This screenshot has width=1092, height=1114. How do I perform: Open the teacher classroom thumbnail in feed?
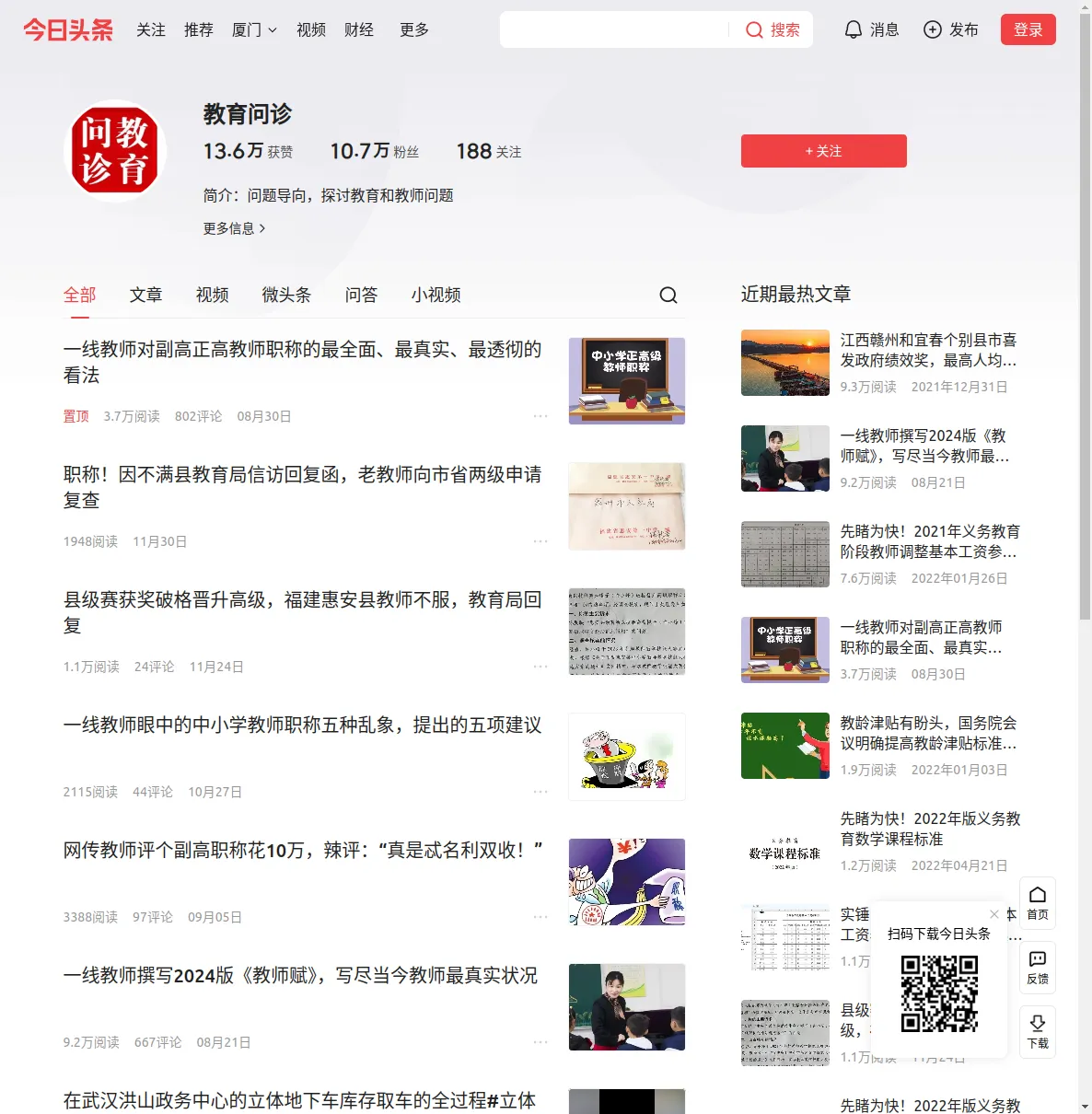coord(627,1007)
